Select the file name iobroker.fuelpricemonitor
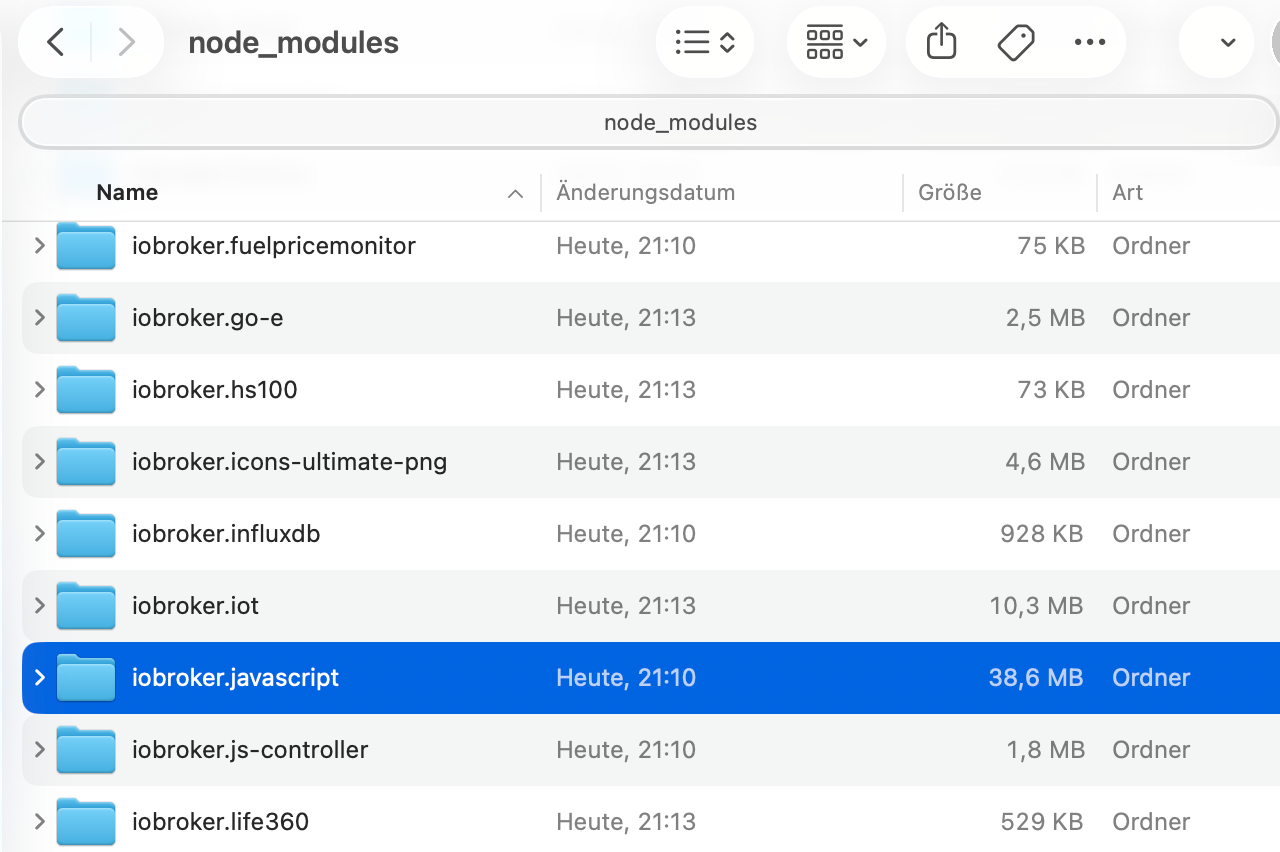1280x852 pixels. click(x=273, y=245)
